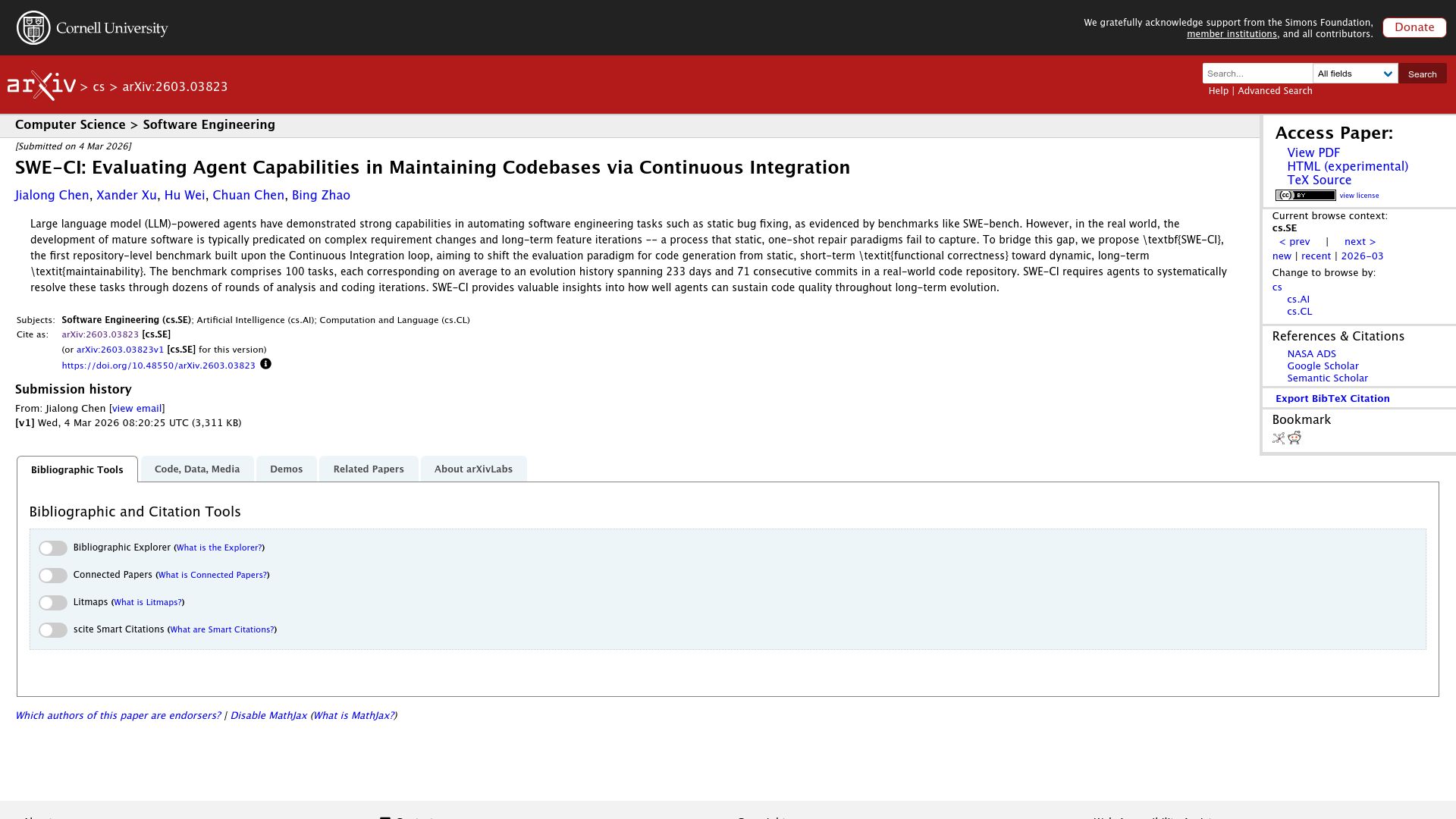The width and height of the screenshot is (1456, 819).
Task: Open the doi.org link
Action: 158,366
